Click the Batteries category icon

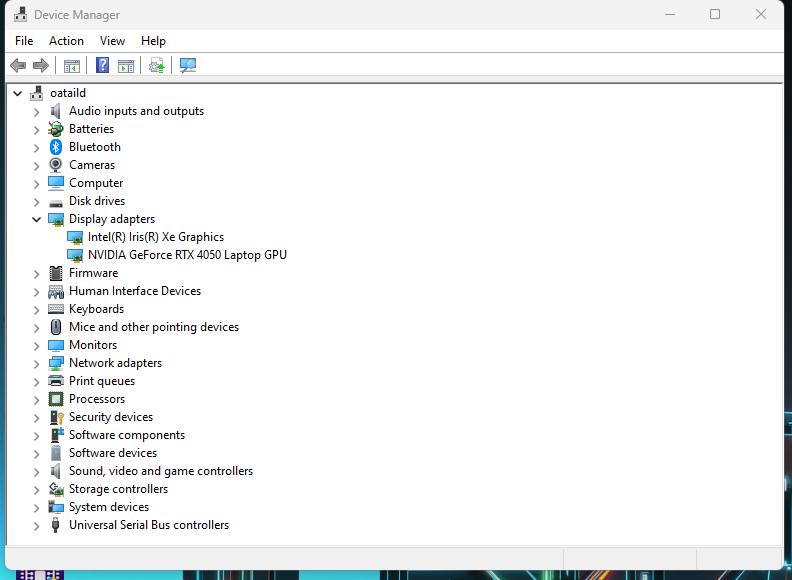[x=56, y=129]
